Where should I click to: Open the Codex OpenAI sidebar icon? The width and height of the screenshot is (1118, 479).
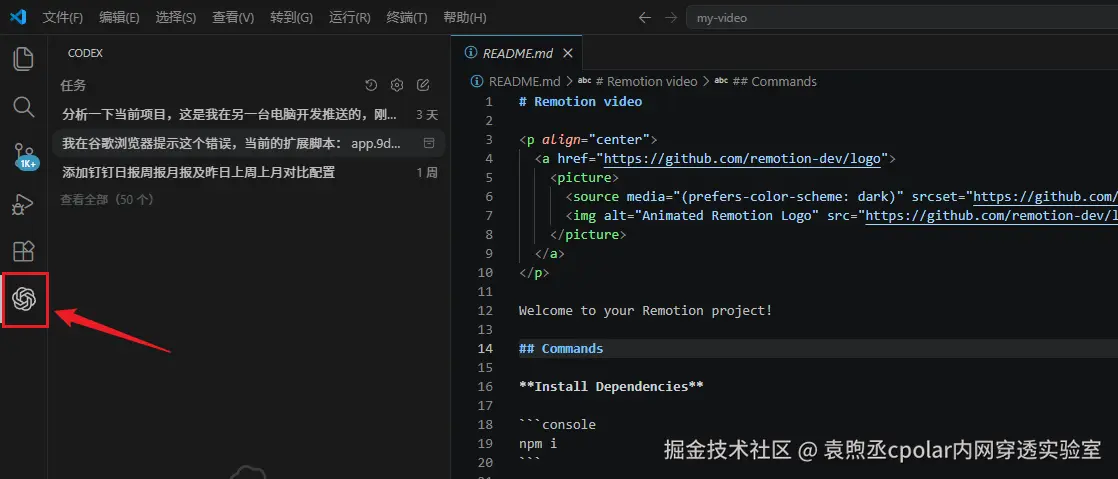(24, 299)
